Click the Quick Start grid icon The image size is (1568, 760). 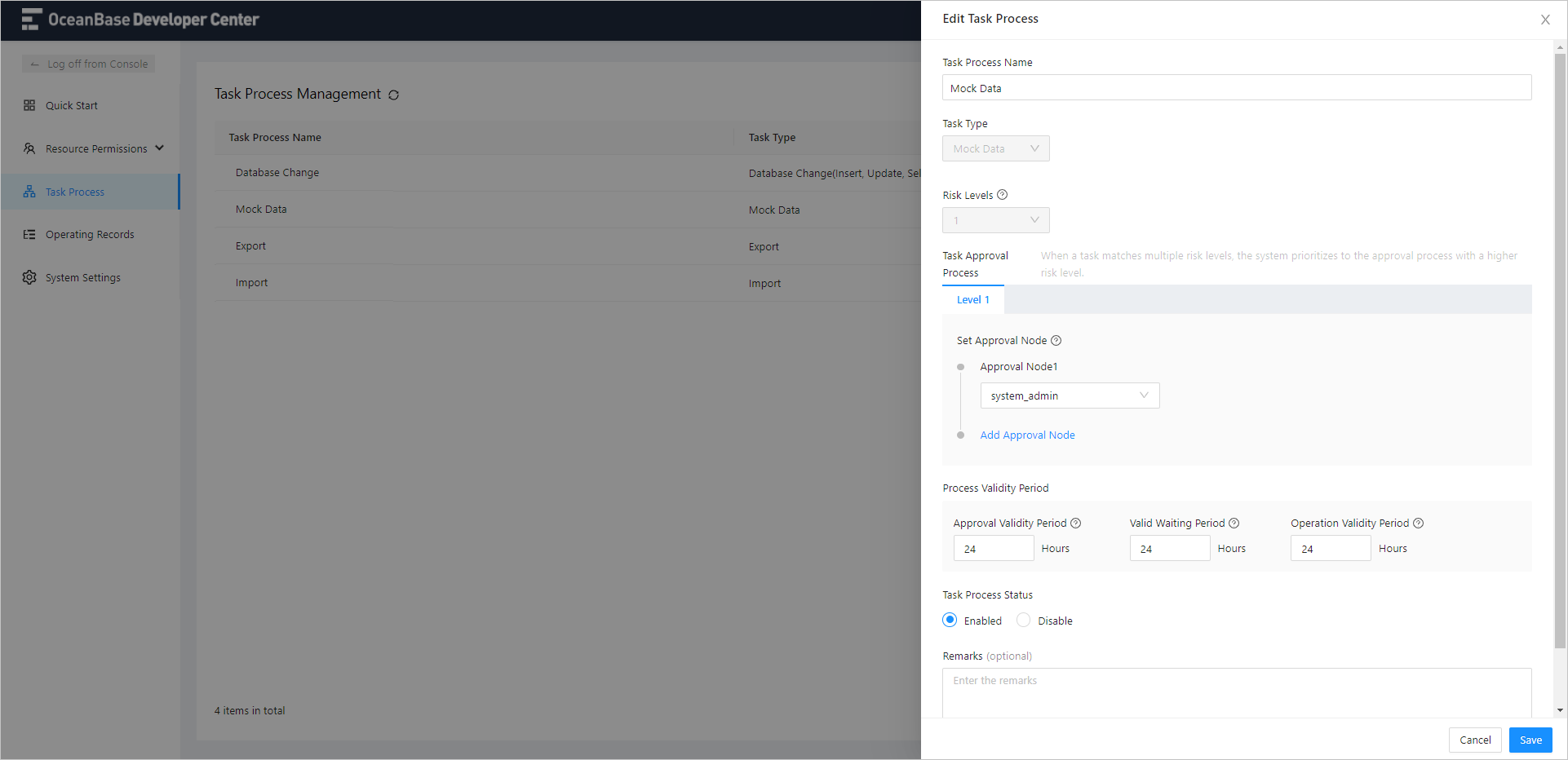coord(29,105)
